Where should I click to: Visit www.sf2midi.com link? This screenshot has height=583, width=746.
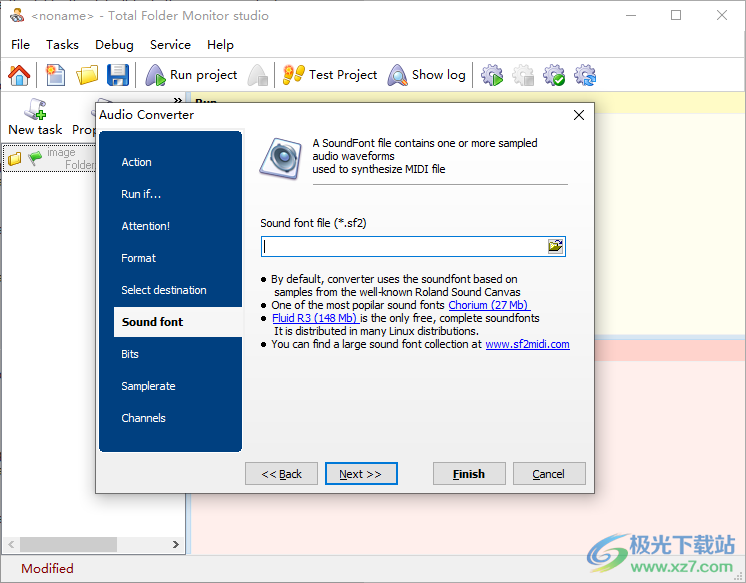coord(527,344)
